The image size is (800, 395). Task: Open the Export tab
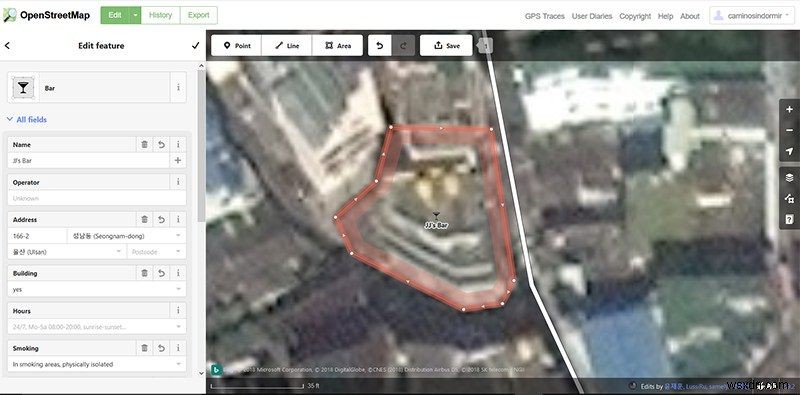198,15
